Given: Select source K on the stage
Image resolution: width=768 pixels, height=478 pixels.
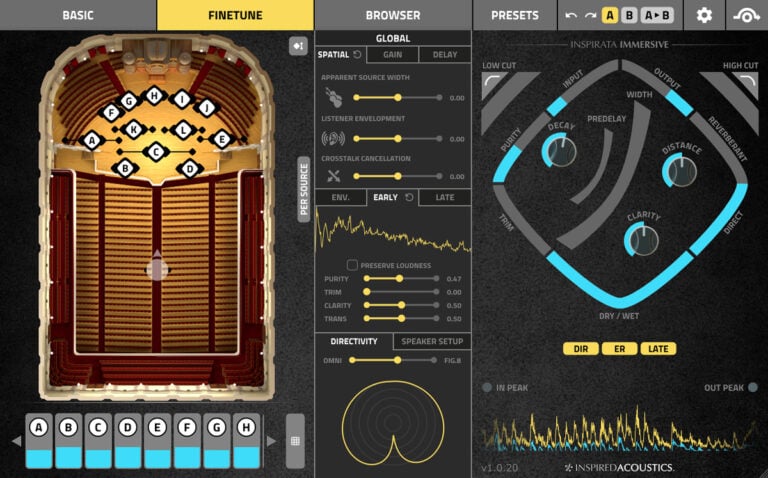Looking at the screenshot, I should [x=133, y=130].
